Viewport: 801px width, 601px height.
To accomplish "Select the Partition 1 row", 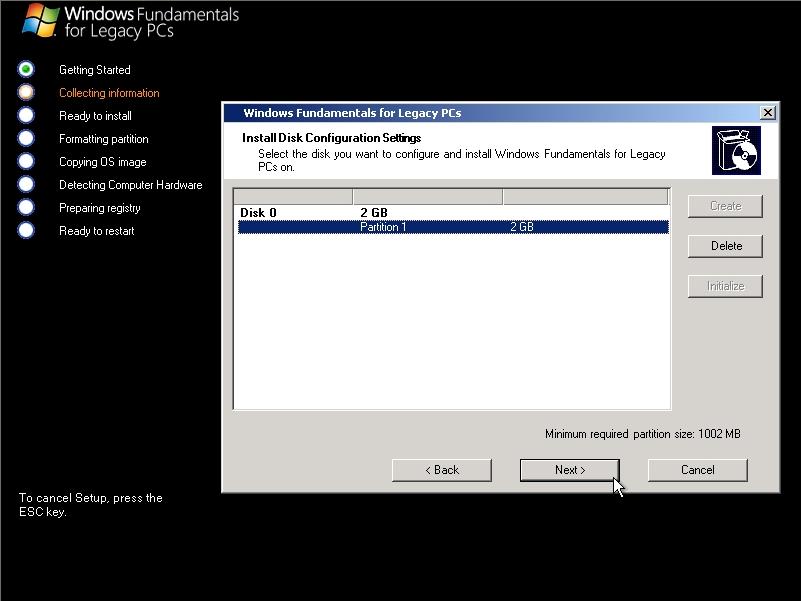I will pos(453,227).
